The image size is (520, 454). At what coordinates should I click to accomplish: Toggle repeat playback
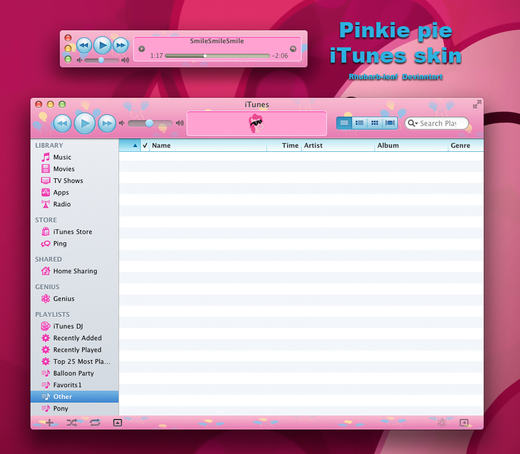click(95, 423)
